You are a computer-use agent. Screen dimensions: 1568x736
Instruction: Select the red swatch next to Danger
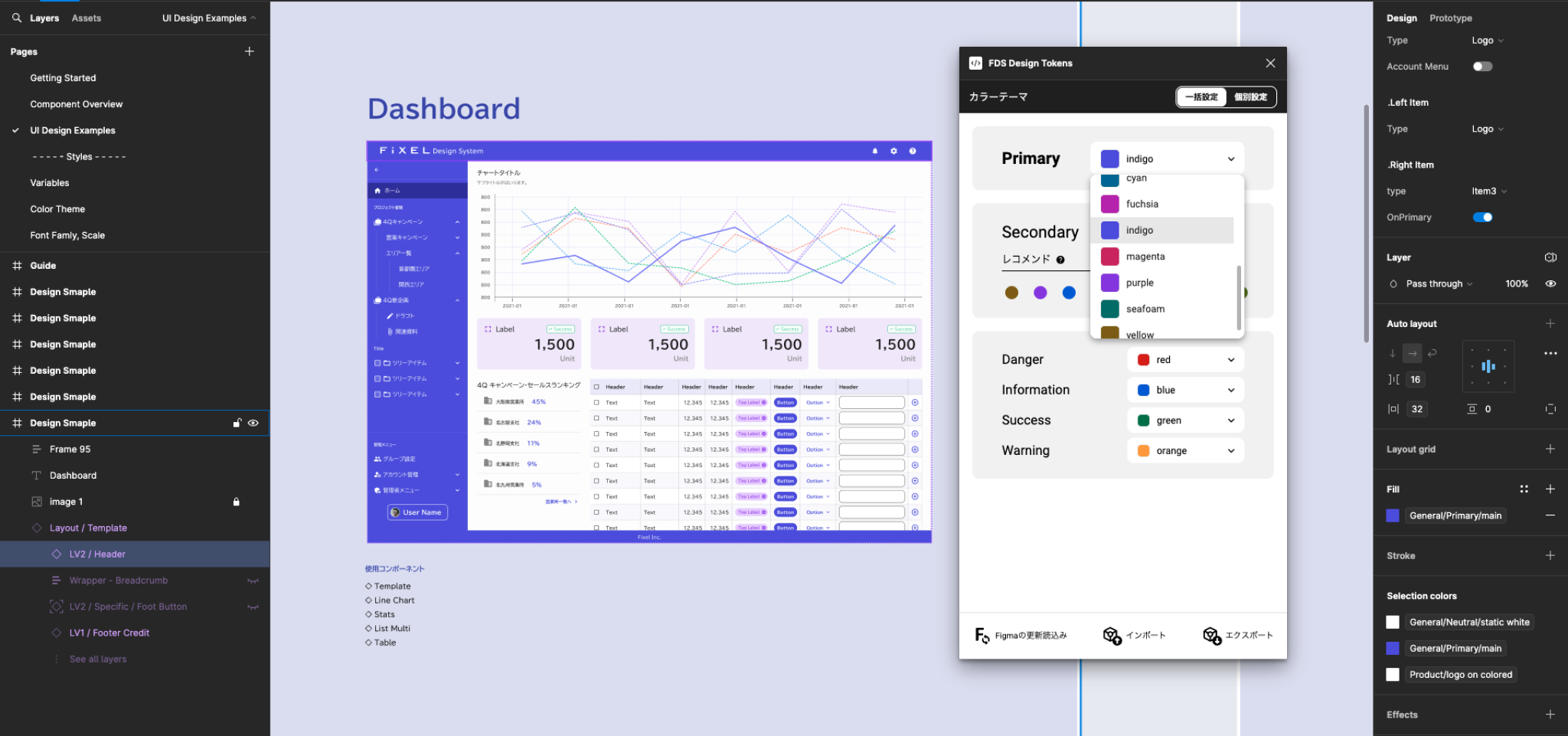point(1144,359)
